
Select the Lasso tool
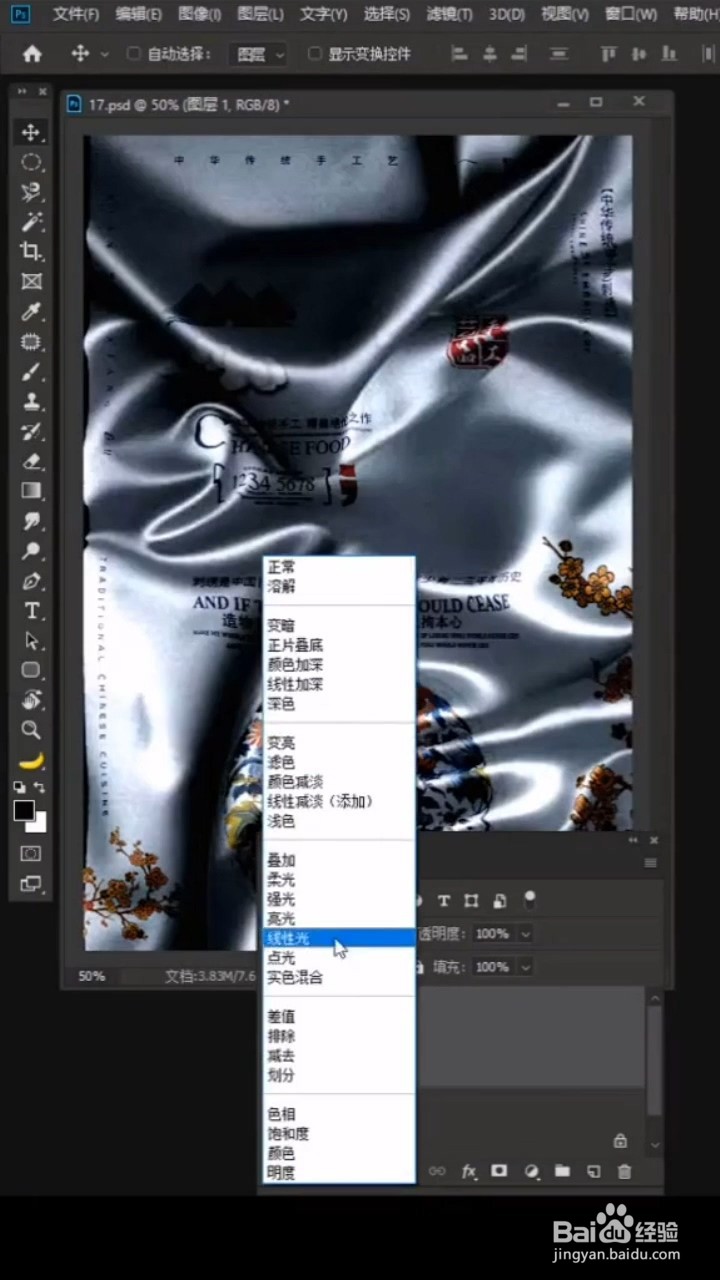coord(32,191)
